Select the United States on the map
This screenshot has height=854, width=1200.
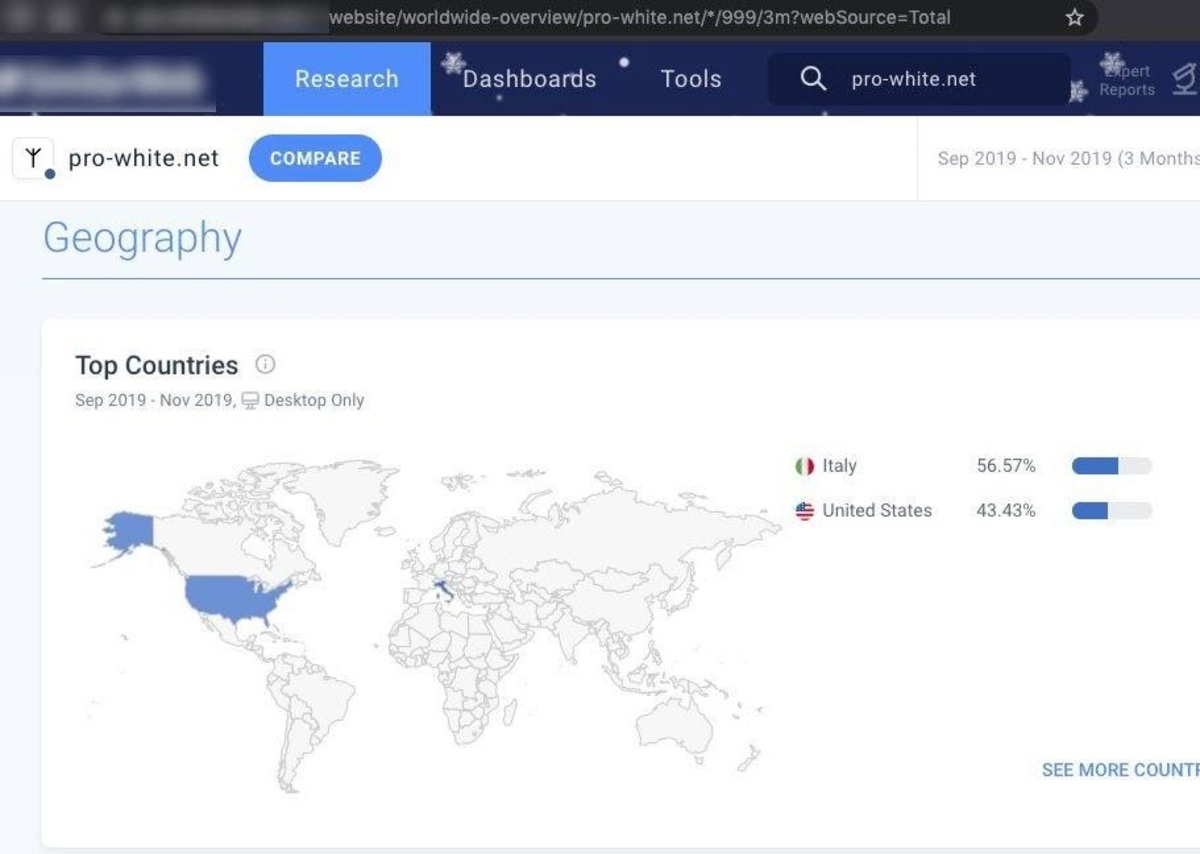pos(235,597)
